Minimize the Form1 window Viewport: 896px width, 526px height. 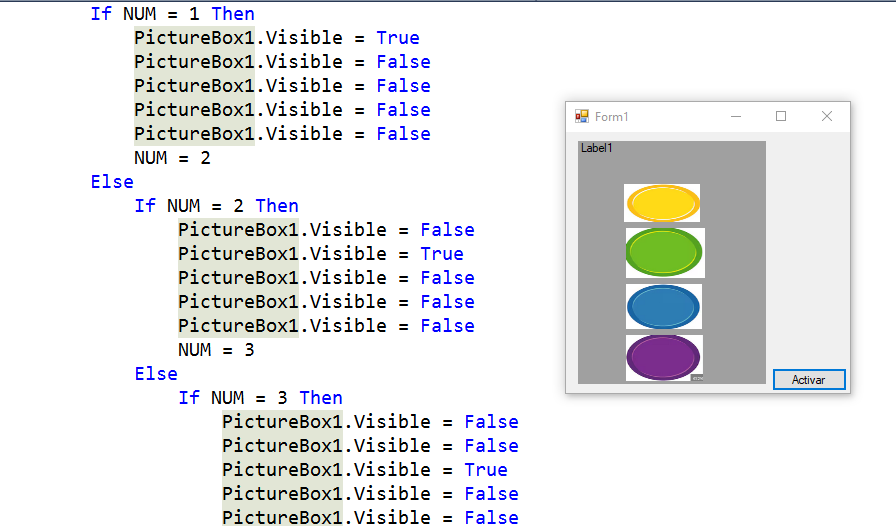coord(736,117)
